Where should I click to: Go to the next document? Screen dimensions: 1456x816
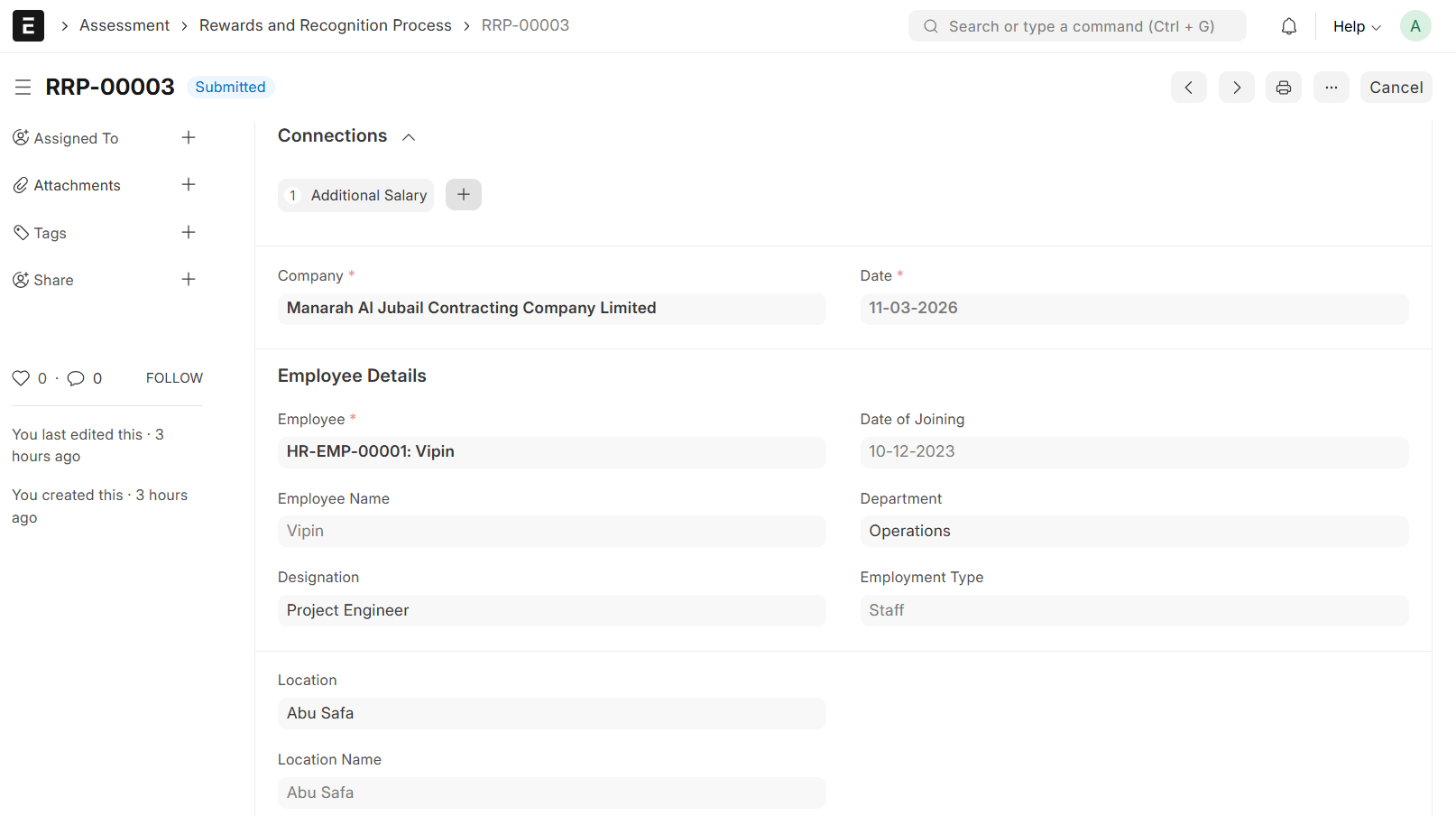(1236, 88)
